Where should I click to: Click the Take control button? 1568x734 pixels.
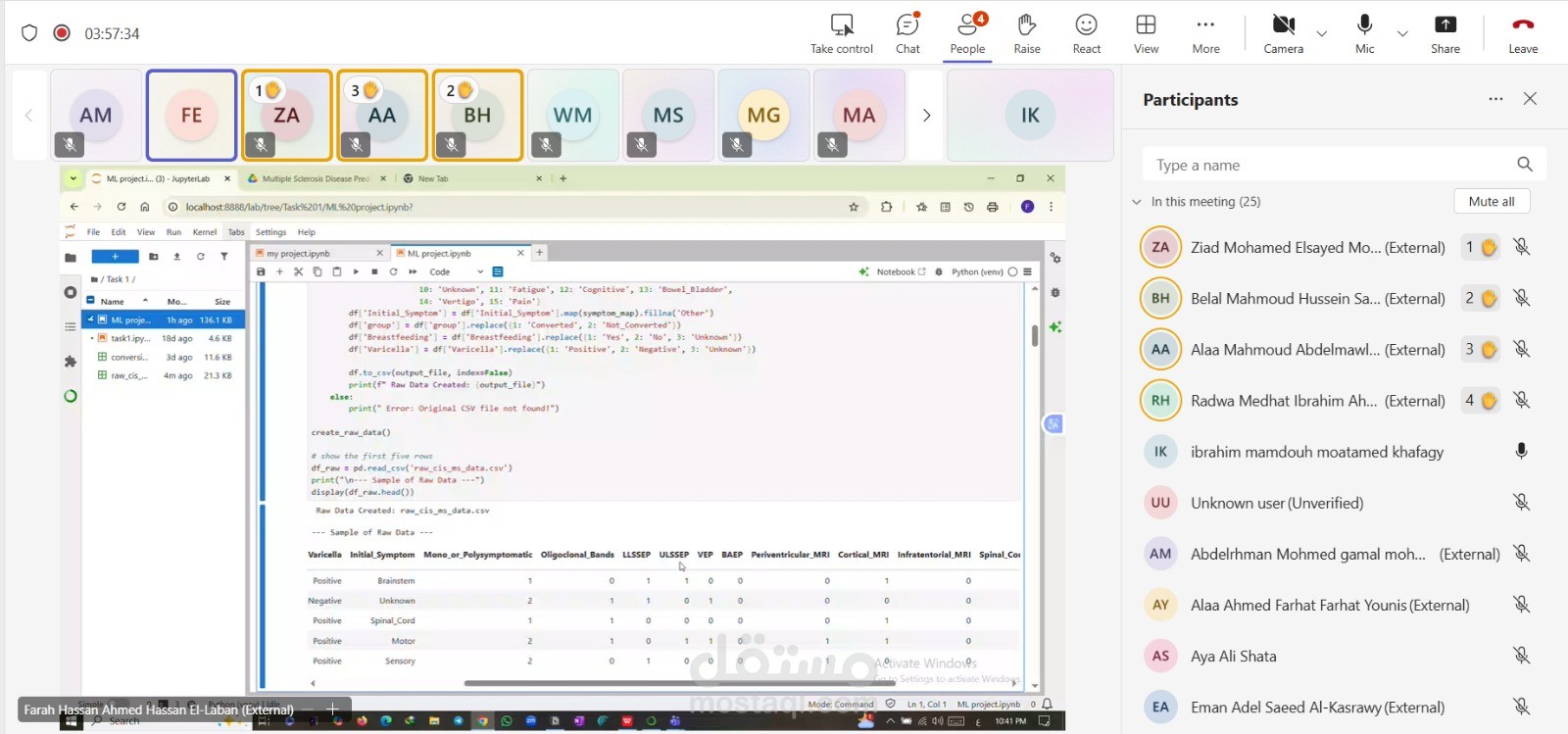point(841,33)
